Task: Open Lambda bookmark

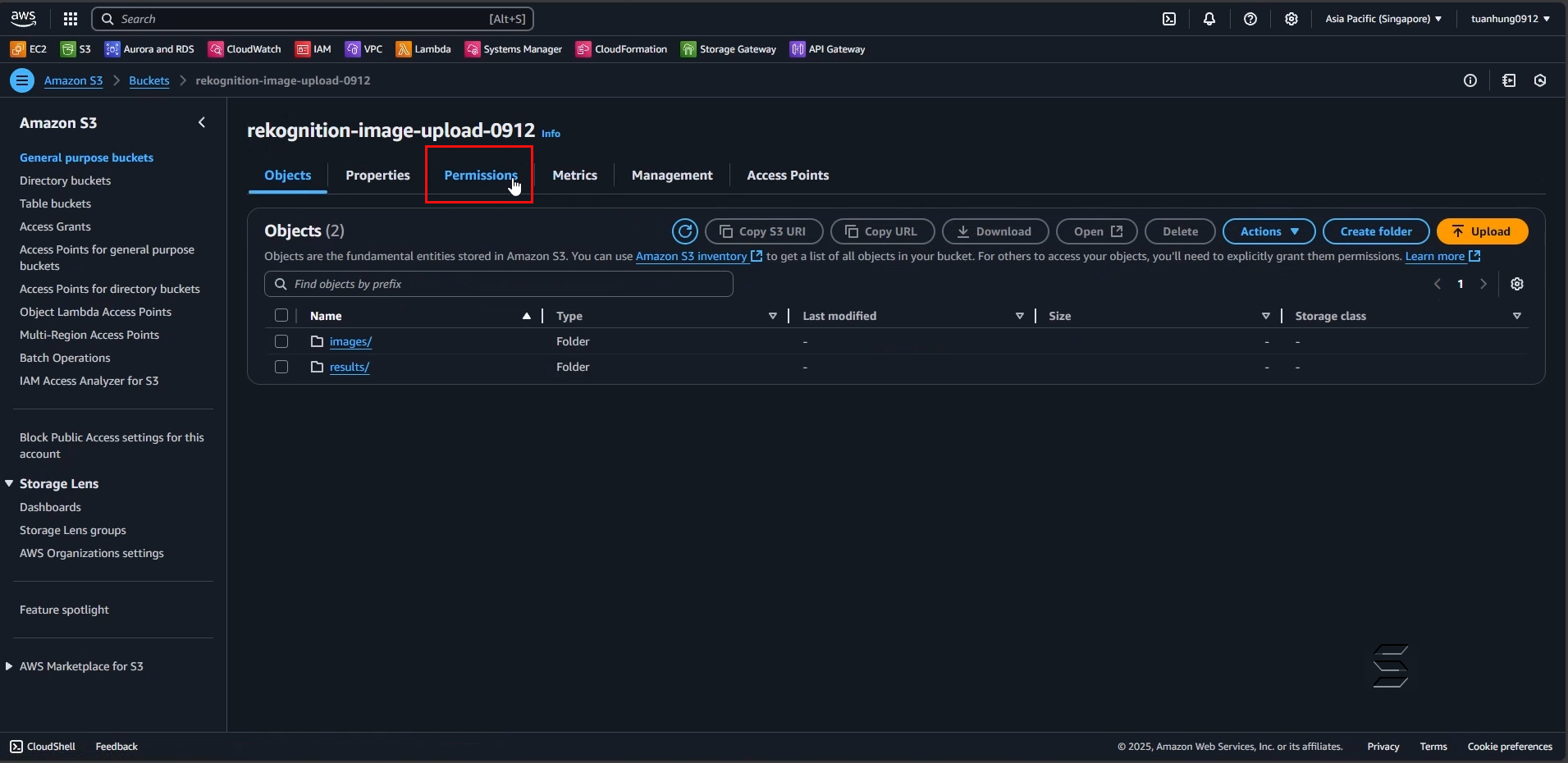Action: (423, 49)
